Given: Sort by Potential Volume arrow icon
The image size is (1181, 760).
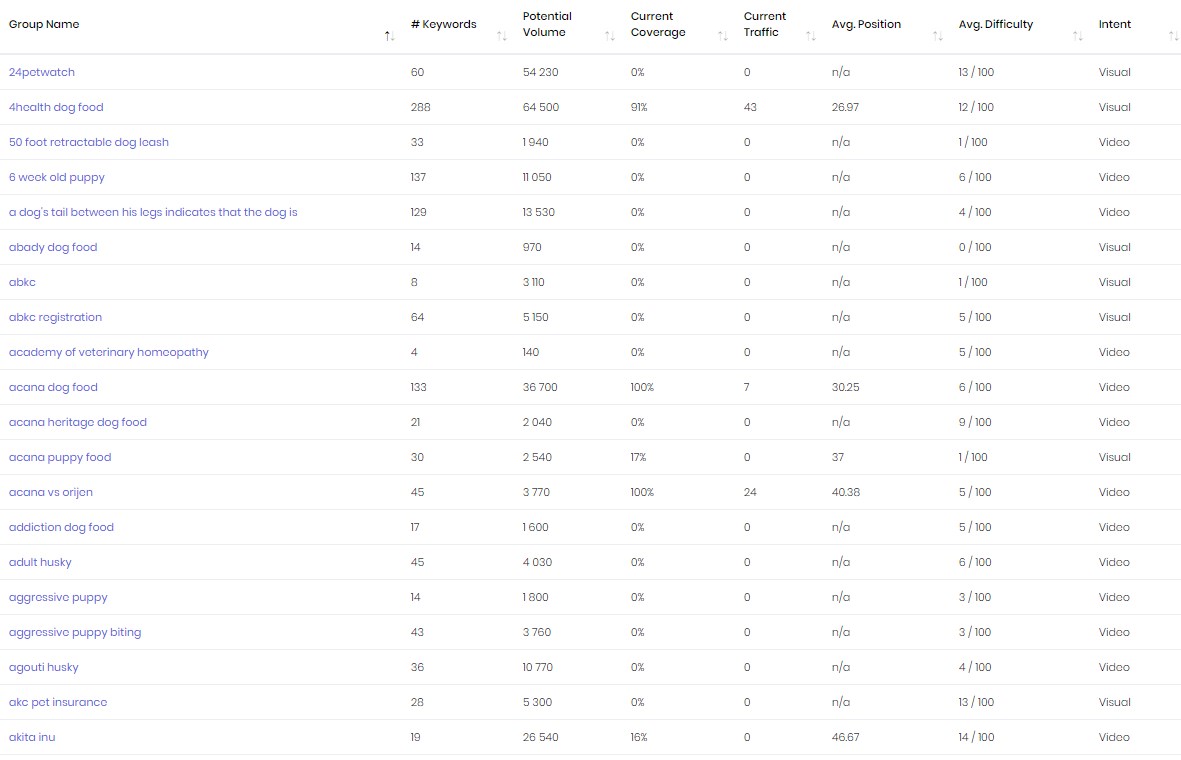Looking at the screenshot, I should (x=610, y=35).
